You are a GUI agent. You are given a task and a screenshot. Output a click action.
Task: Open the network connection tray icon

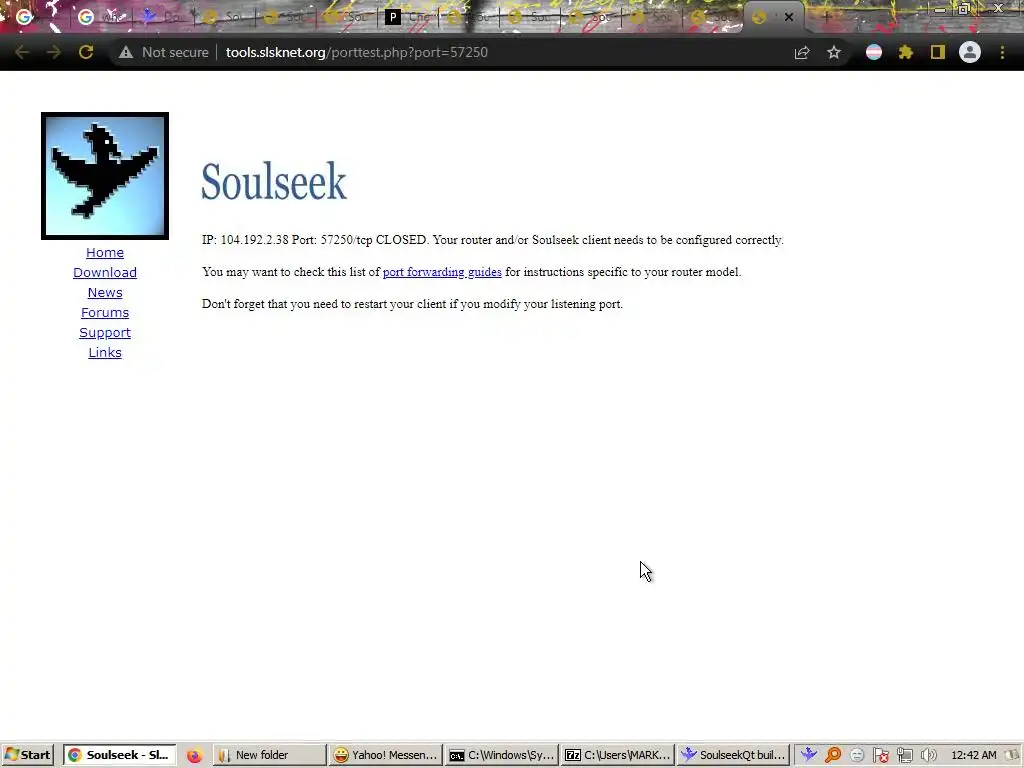(x=904, y=756)
